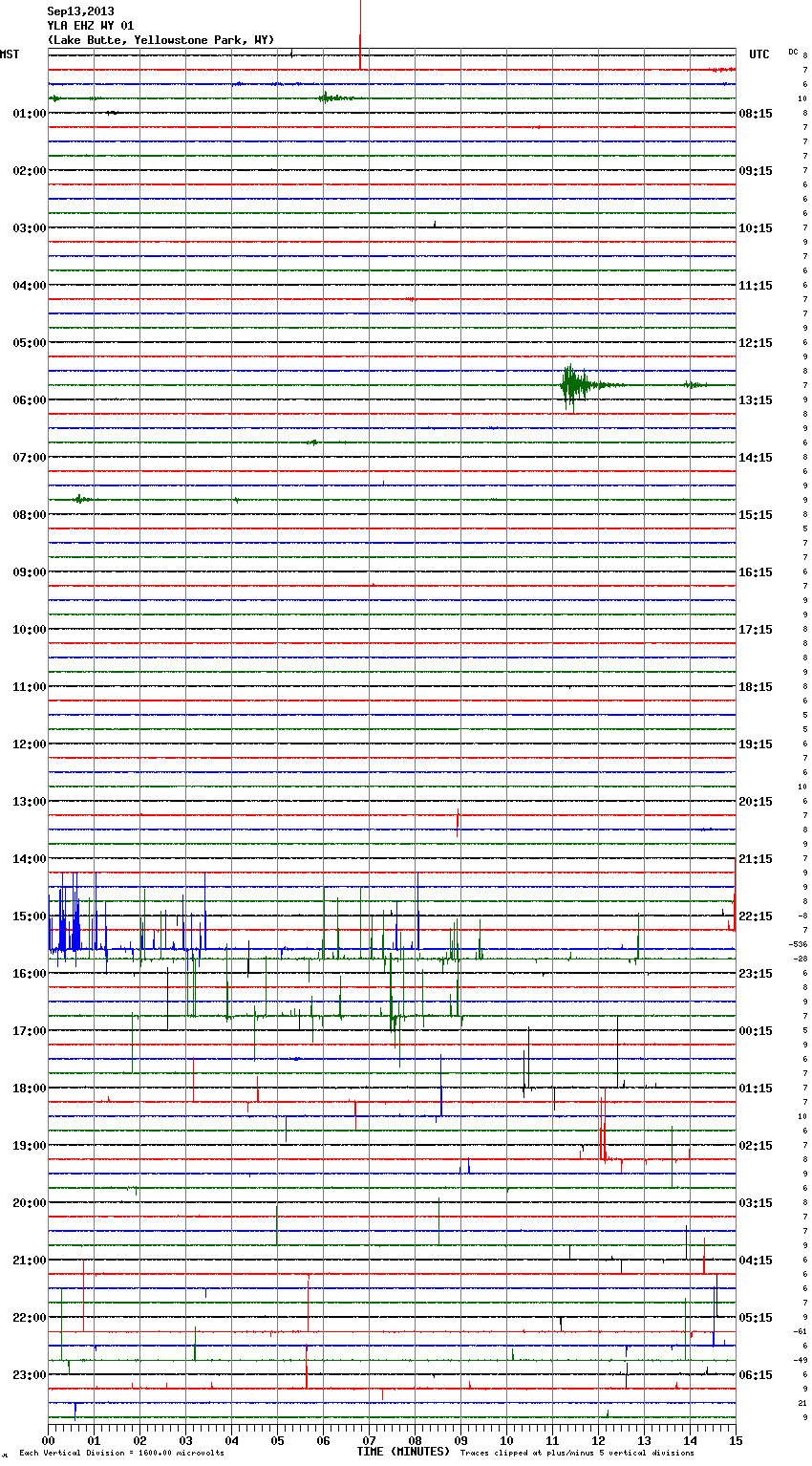
Task: Click the -536 DC offset value
Action: (798, 944)
